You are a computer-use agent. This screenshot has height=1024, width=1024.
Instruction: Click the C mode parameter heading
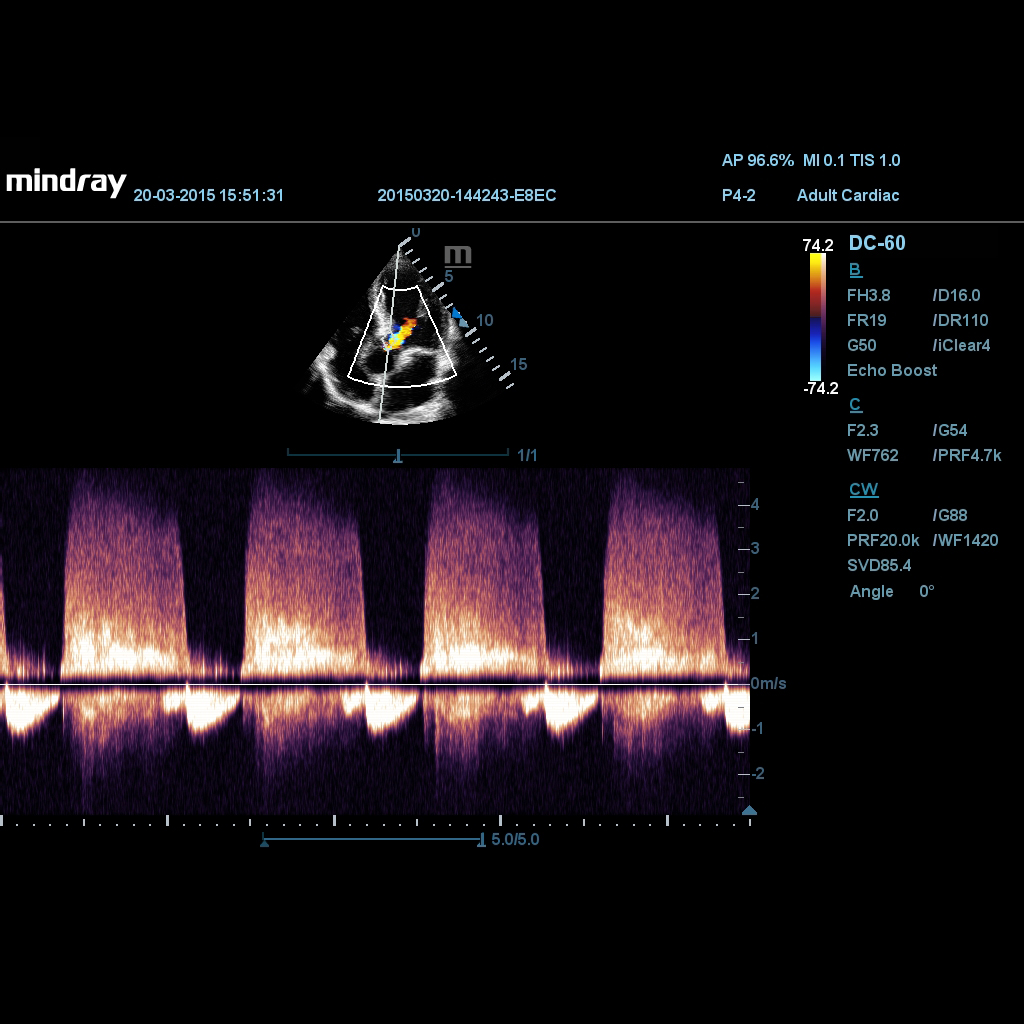pos(855,405)
